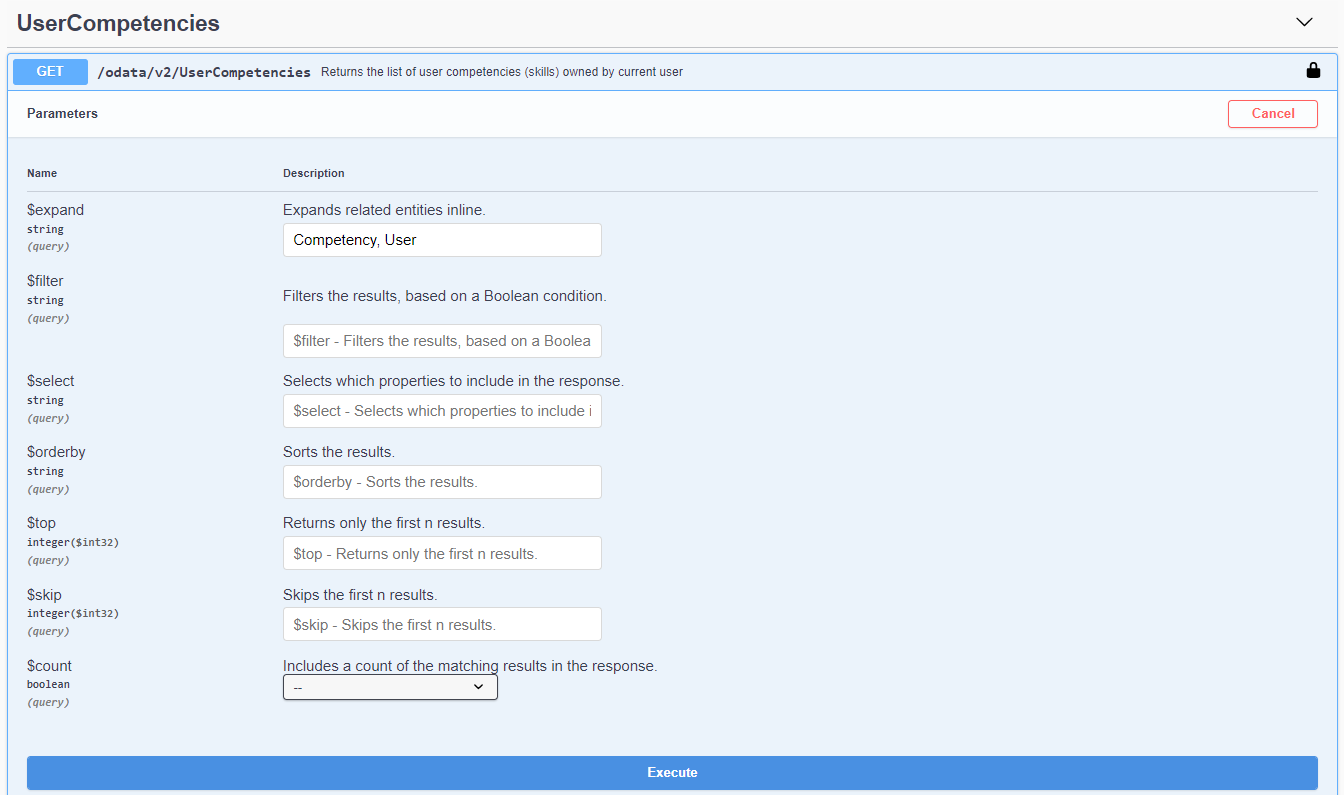
Task: Click into the $orderby input field
Action: [x=442, y=482]
